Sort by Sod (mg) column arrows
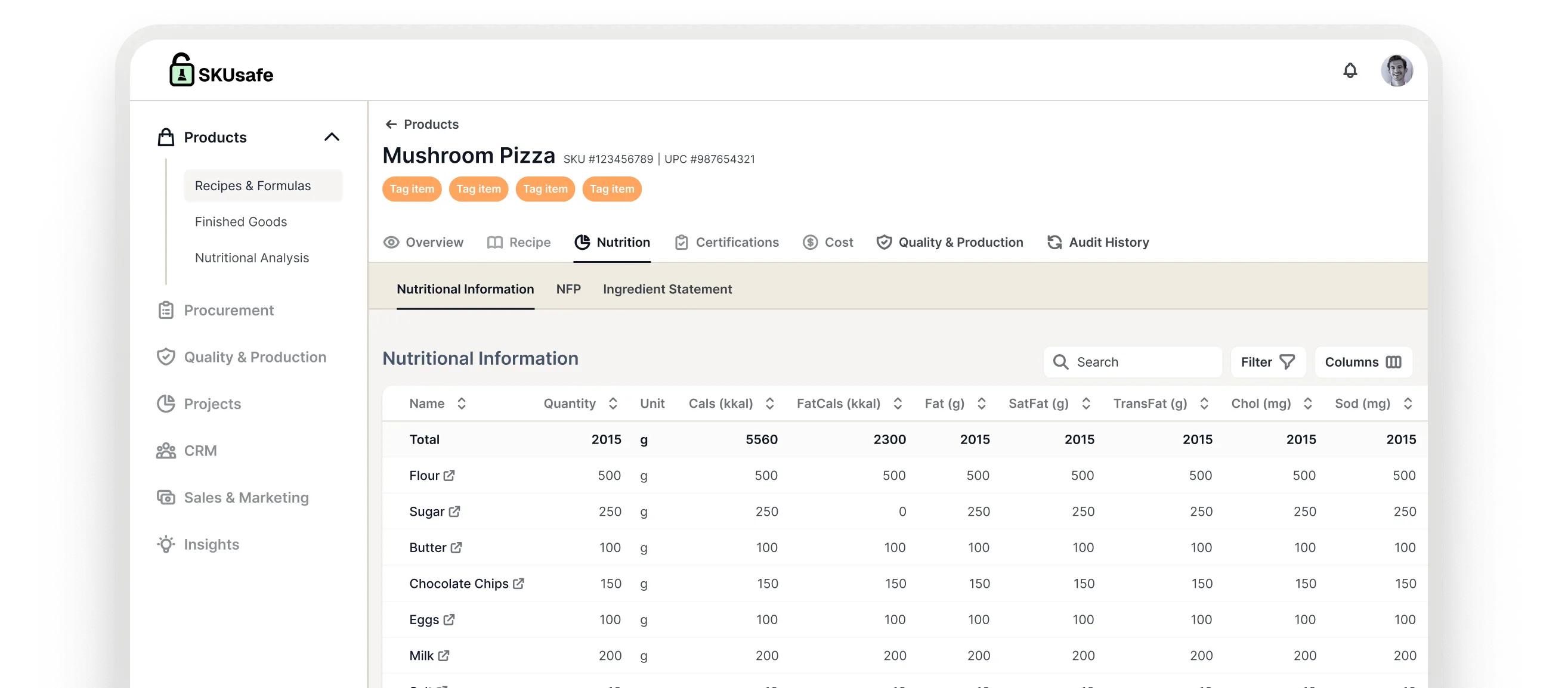The width and height of the screenshot is (1568, 688). (x=1408, y=403)
